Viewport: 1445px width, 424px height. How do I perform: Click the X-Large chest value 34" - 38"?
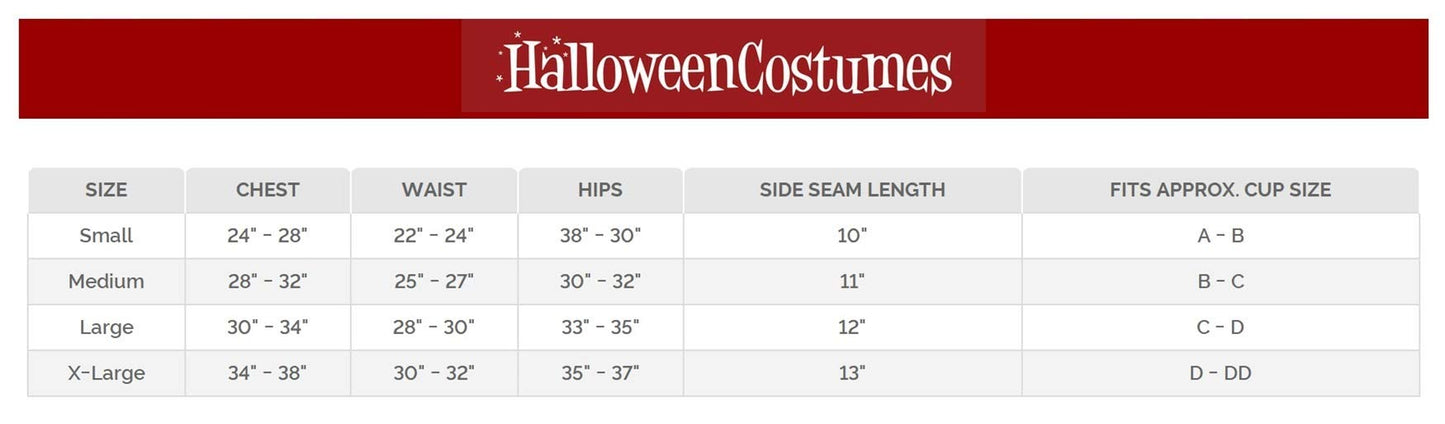(268, 373)
